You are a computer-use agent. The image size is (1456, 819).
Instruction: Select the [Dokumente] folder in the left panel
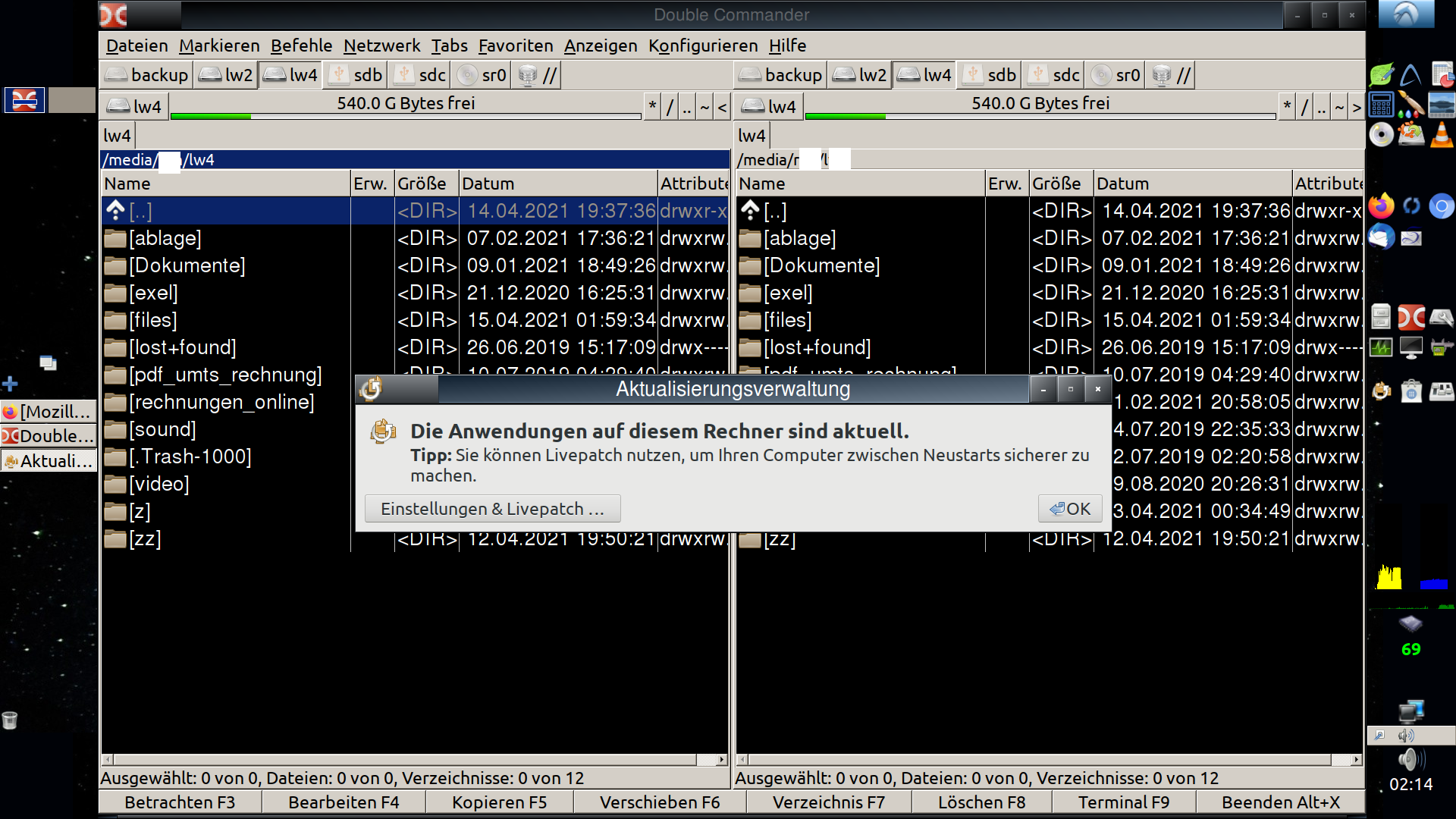(187, 265)
